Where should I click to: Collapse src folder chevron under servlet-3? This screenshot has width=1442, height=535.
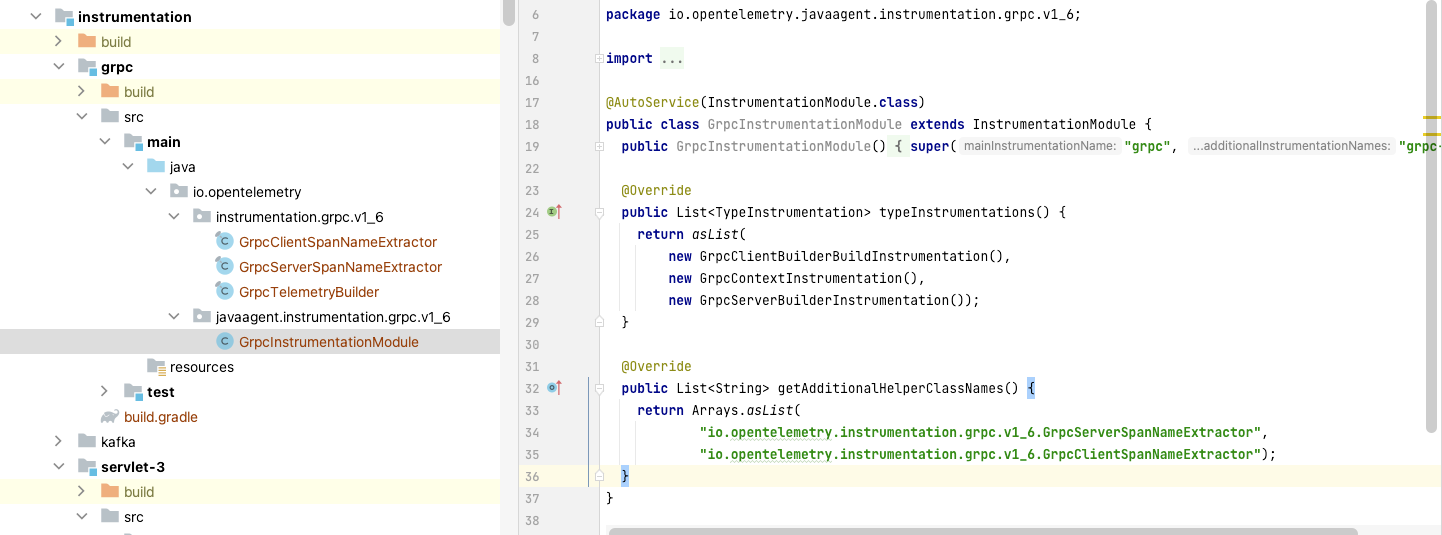coord(81,517)
